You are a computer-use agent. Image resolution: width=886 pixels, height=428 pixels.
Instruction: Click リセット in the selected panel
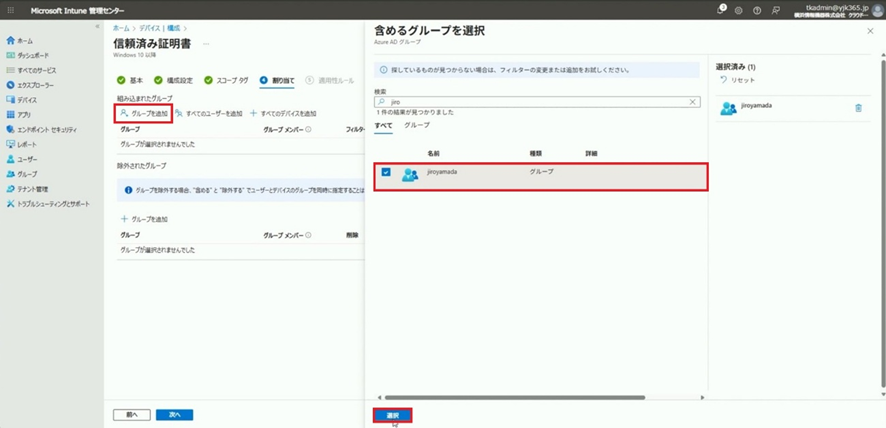click(738, 80)
